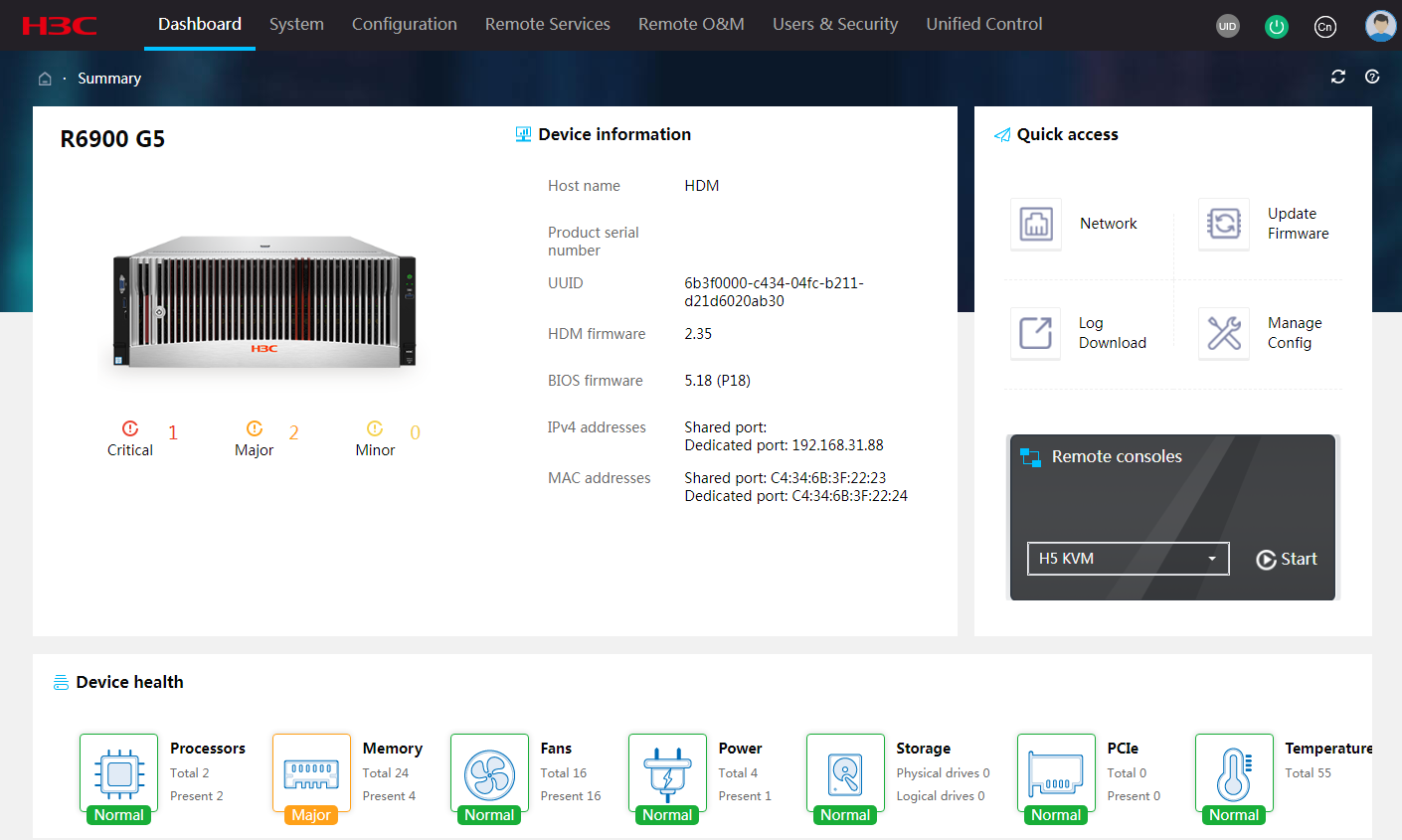This screenshot has height=840, width=1402.
Task: Click the Minor alarm icon
Action: pyautogui.click(x=375, y=428)
